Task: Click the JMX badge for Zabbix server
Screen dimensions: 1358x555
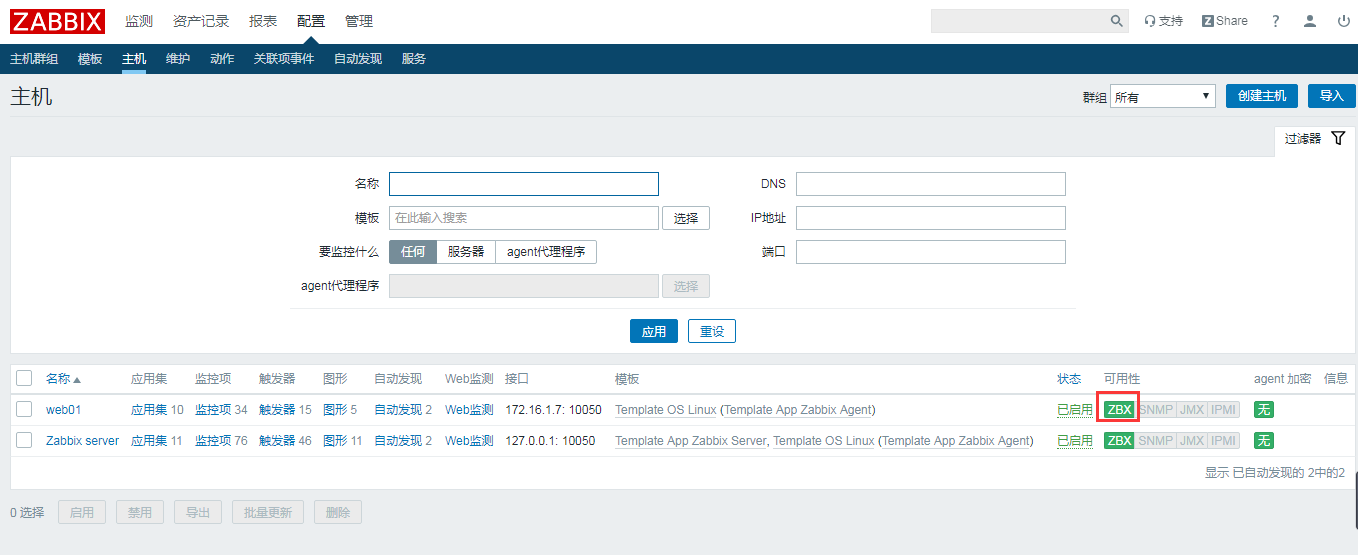Action: (1191, 441)
